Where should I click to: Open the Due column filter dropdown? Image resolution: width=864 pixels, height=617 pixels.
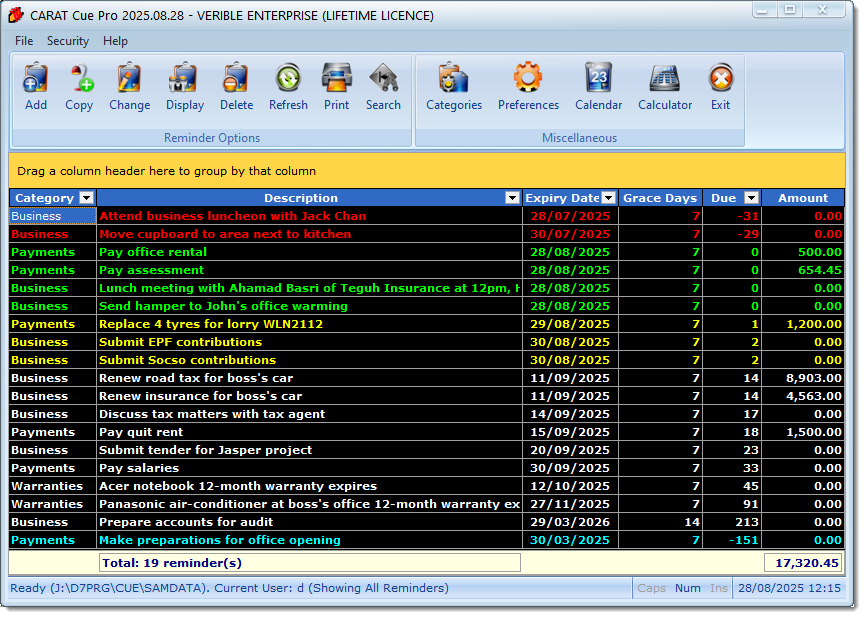click(752, 198)
